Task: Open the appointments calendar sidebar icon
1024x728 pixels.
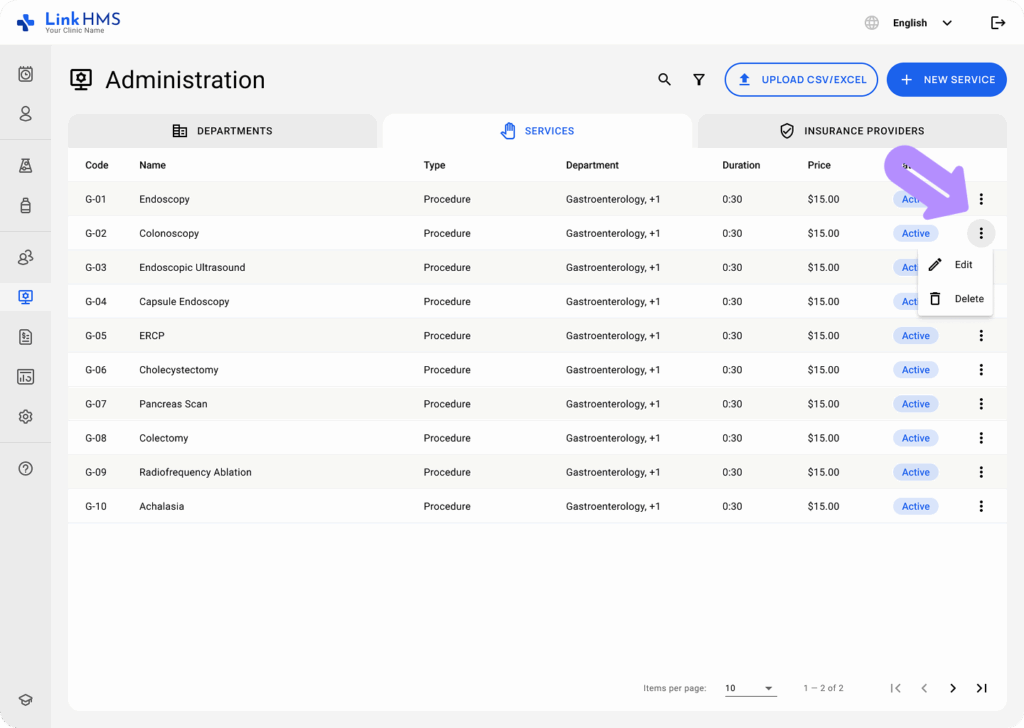Action: click(x=26, y=74)
